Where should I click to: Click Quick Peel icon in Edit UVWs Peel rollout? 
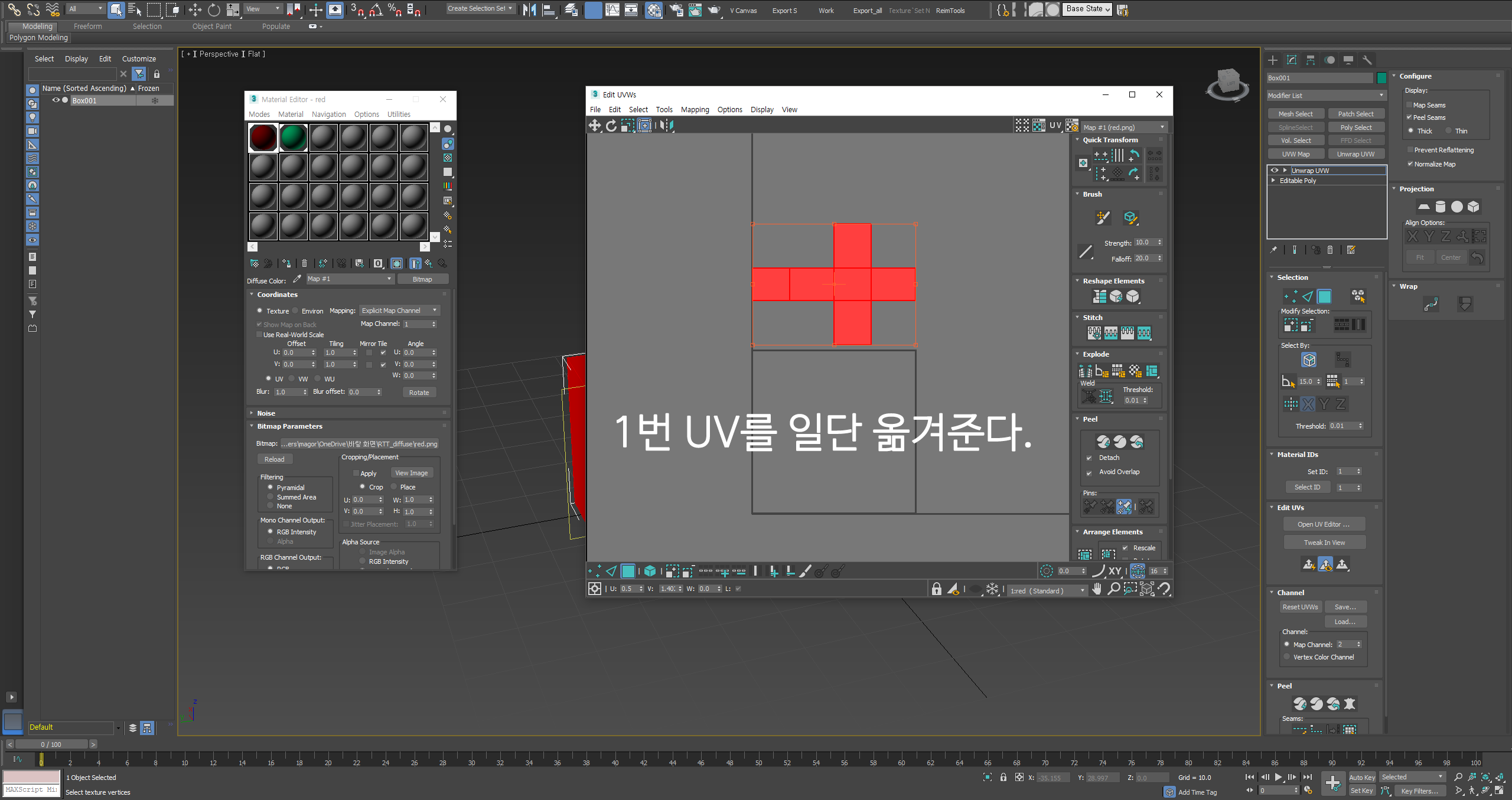1103,441
